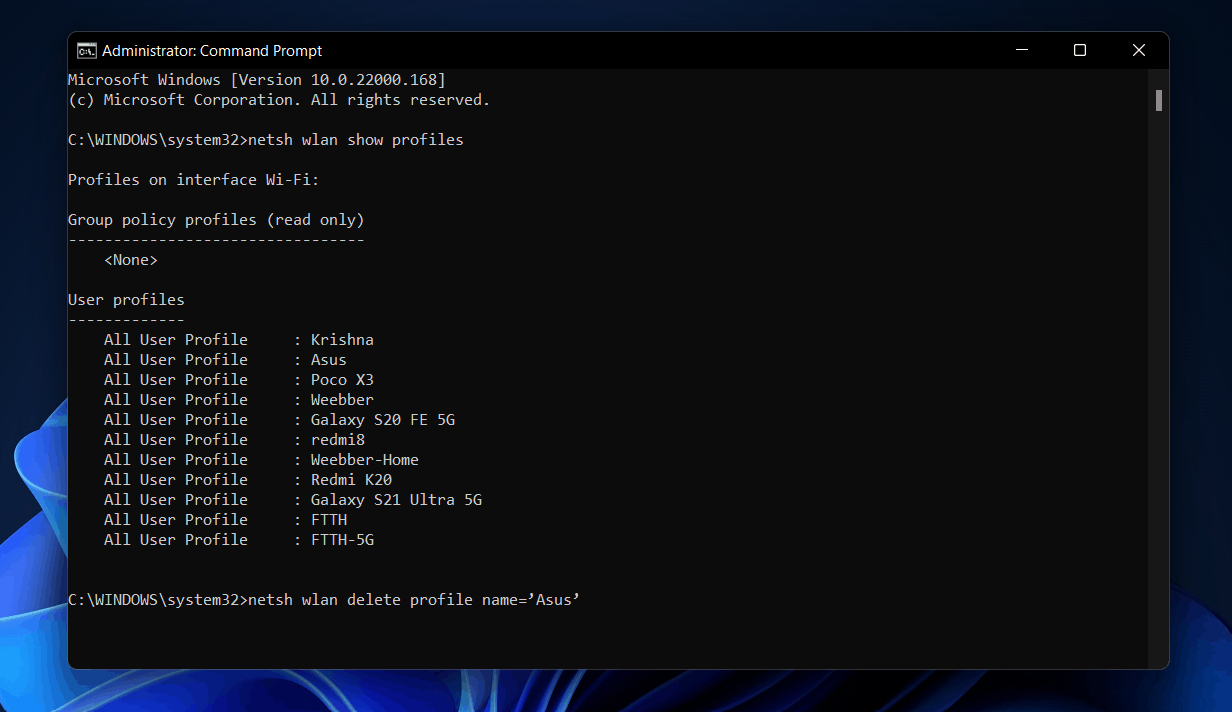Click the 'Asus' entry in the profile list
Screen dimensions: 1232x712
tap(328, 360)
